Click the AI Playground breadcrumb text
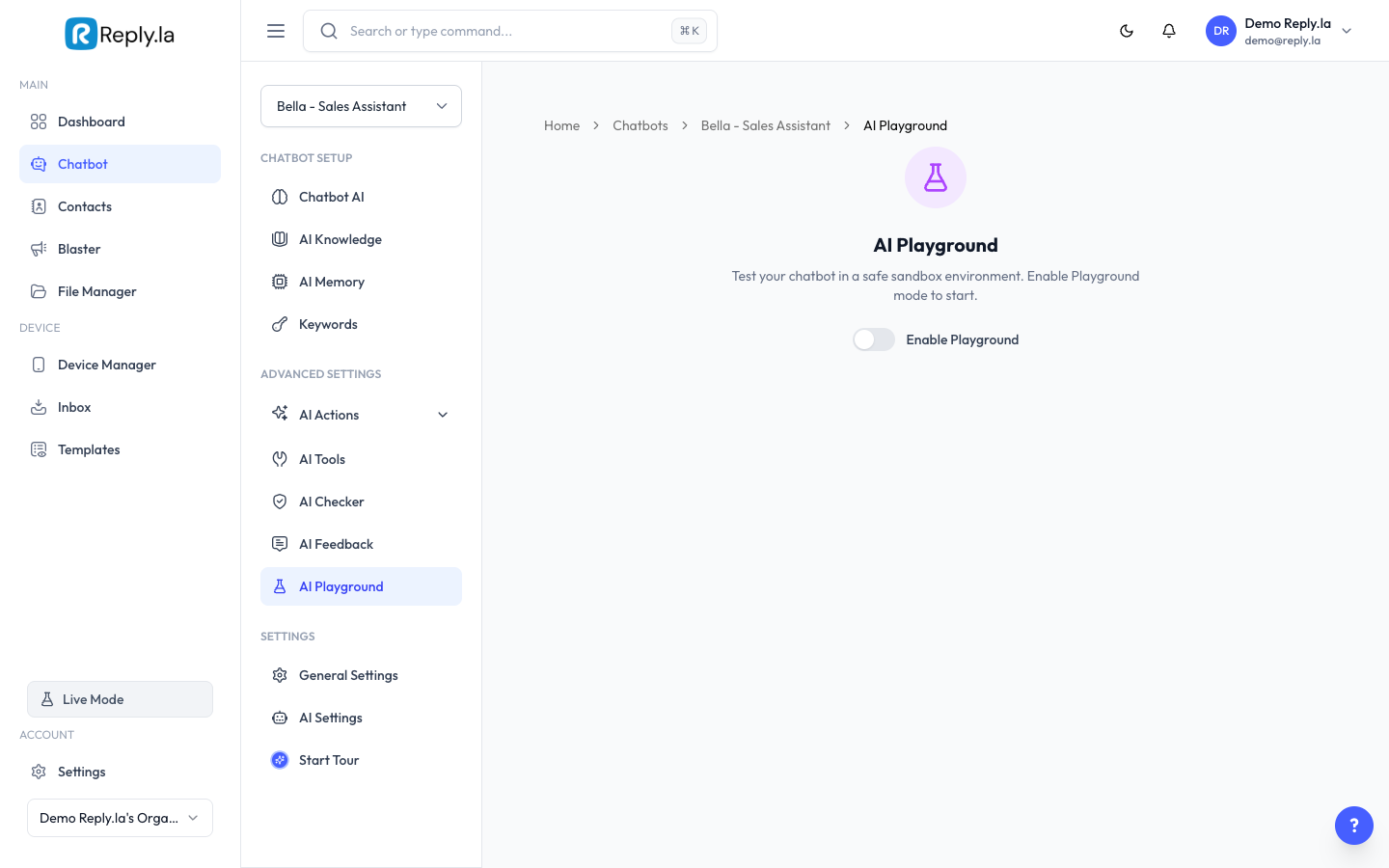The width and height of the screenshot is (1389, 868). click(905, 125)
